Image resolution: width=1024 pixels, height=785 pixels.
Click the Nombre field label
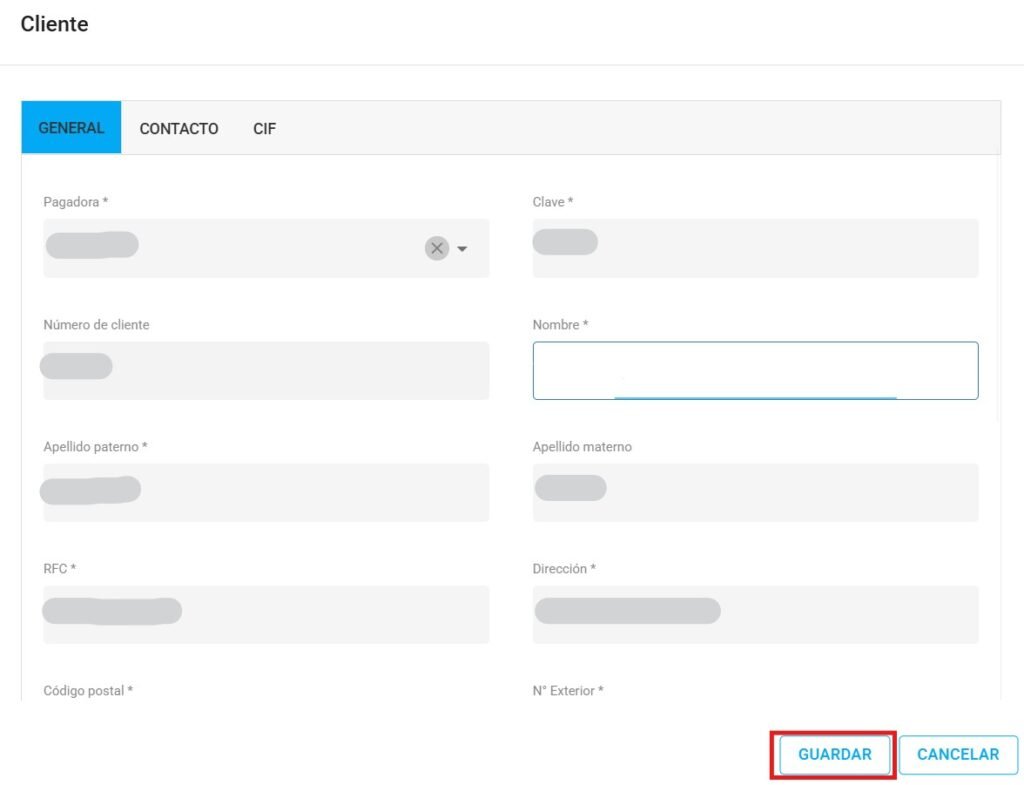click(x=560, y=325)
